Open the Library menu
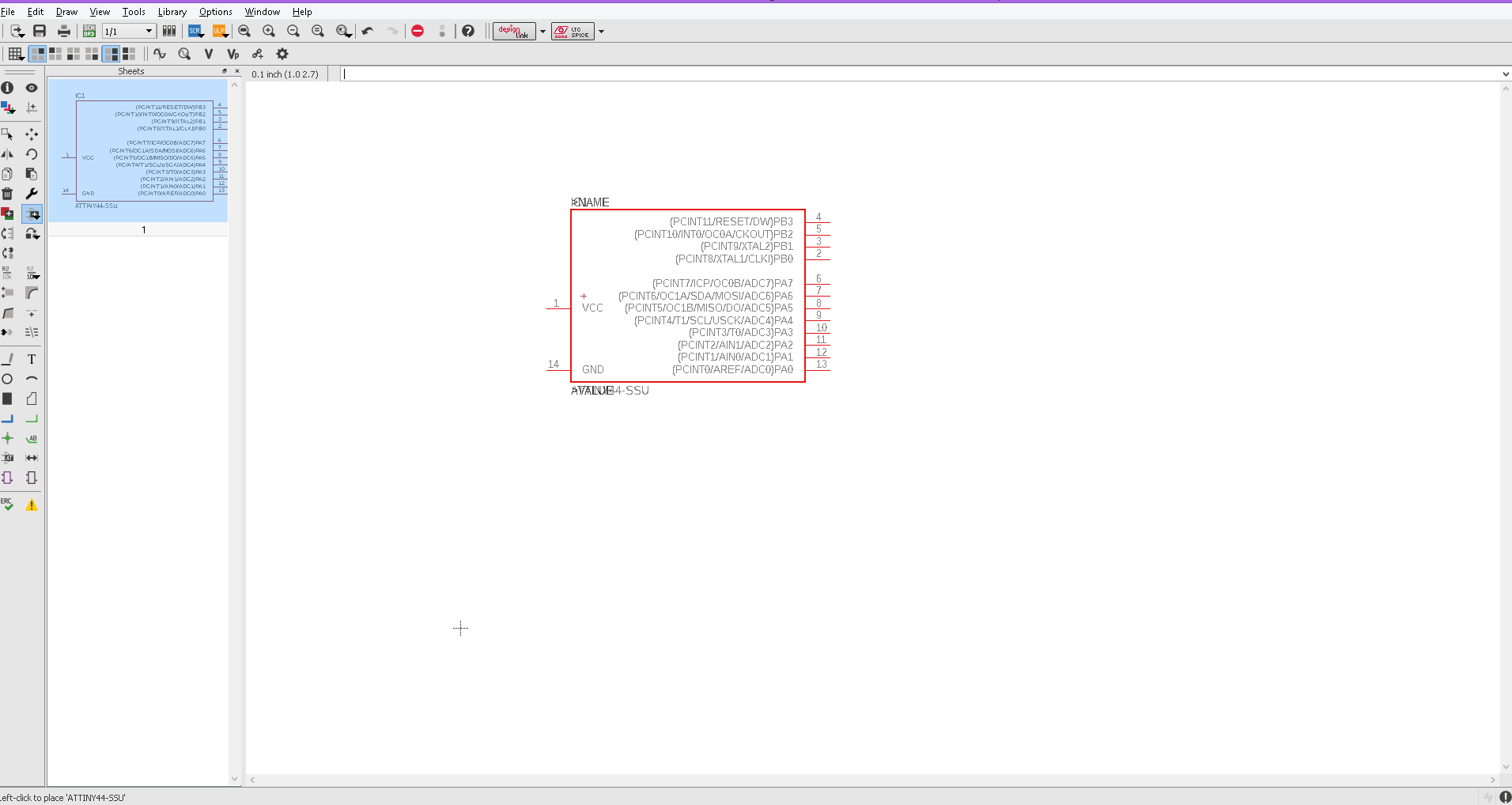The height and width of the screenshot is (805, 1512). click(172, 12)
